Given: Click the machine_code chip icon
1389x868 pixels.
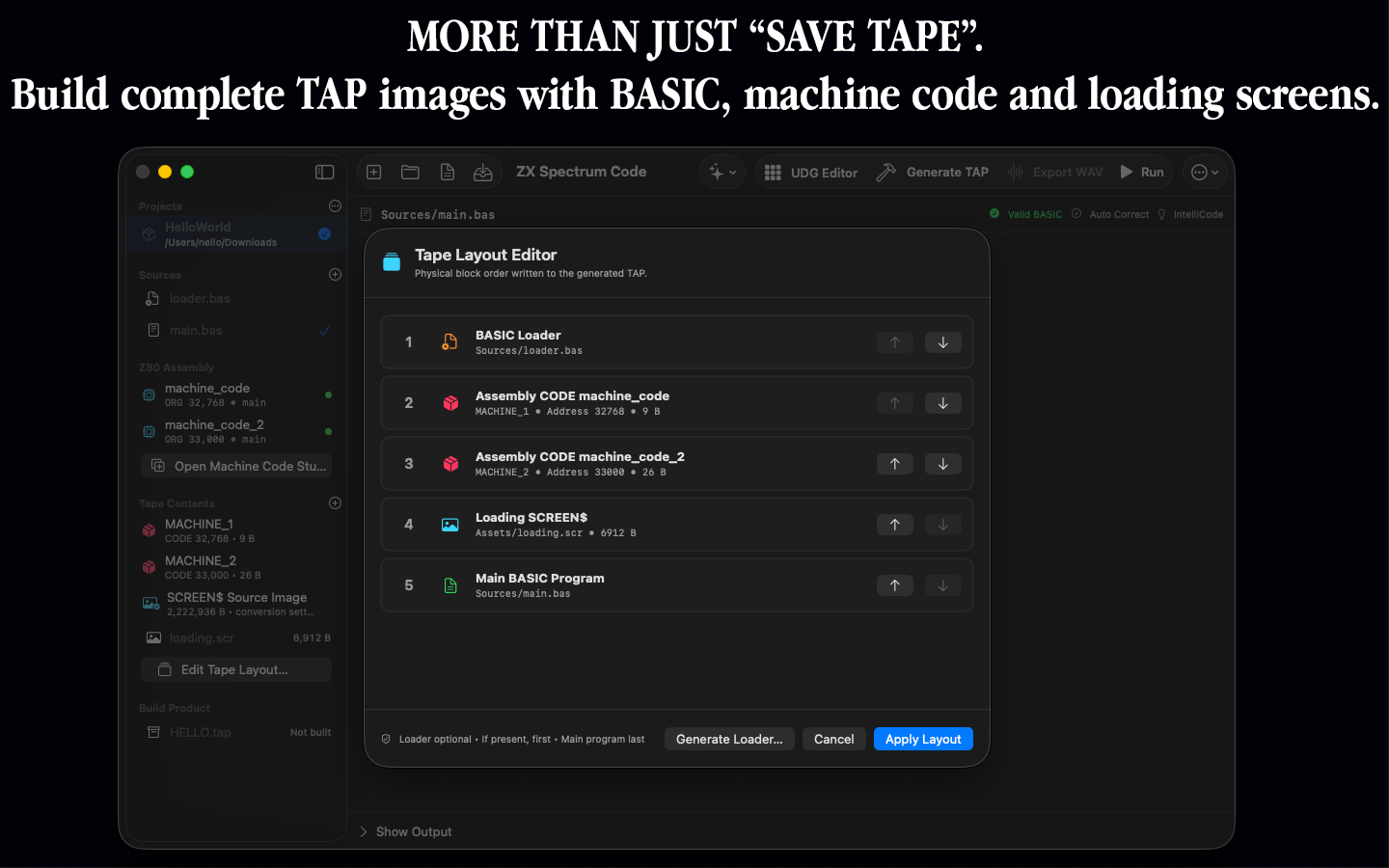Looking at the screenshot, I should tap(149, 394).
